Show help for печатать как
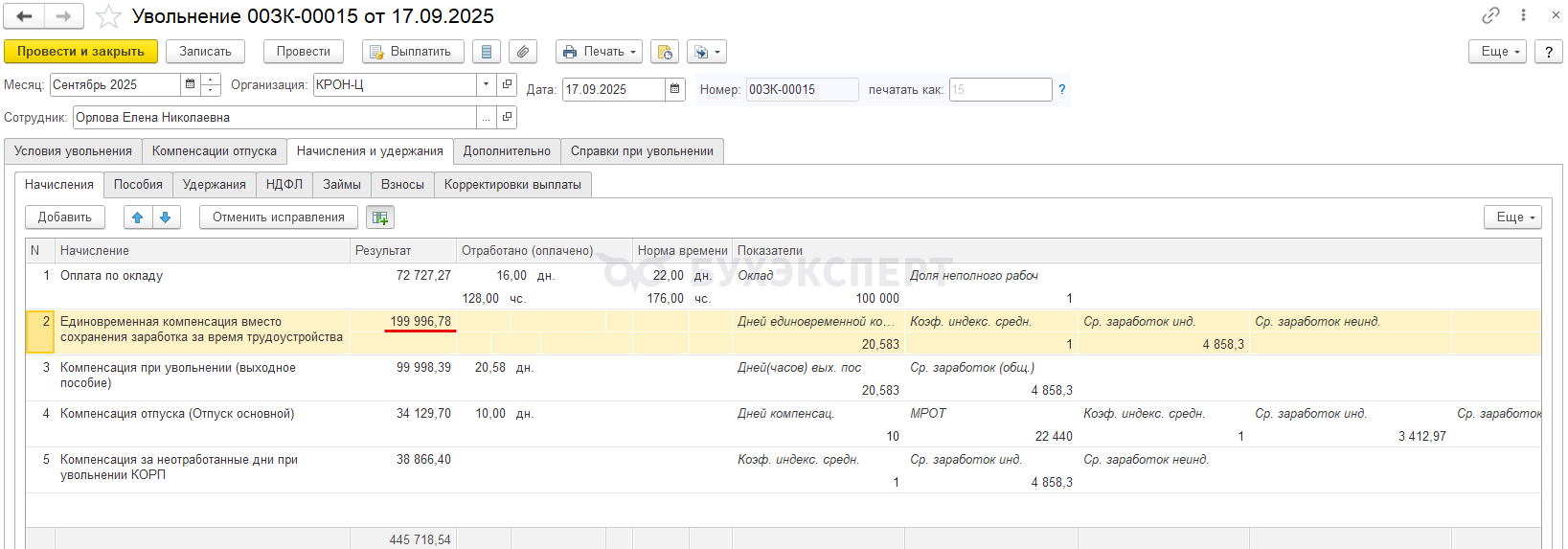This screenshot has width=1568, height=549. pyautogui.click(x=1061, y=89)
